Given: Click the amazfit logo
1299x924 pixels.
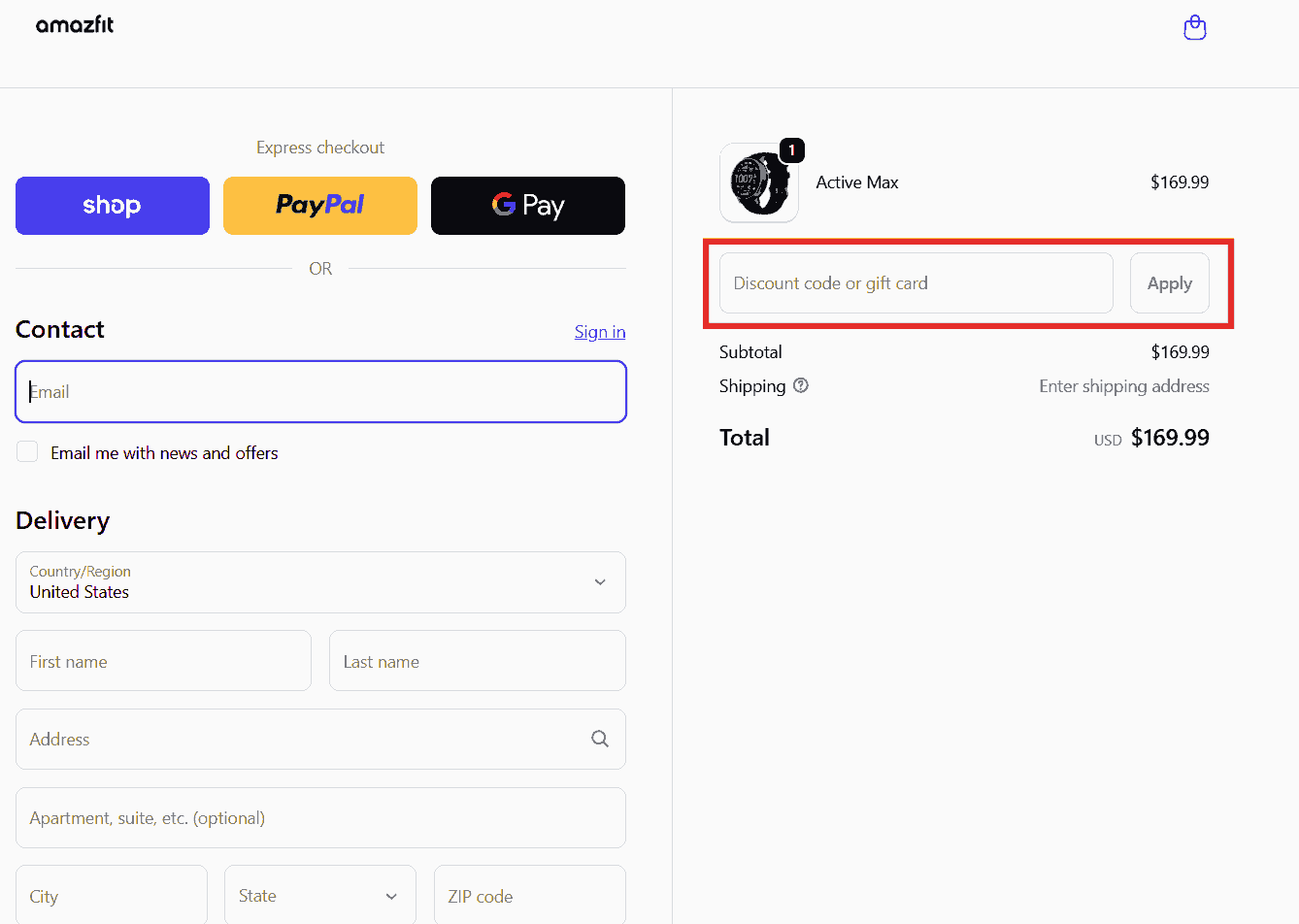Looking at the screenshot, I should (x=75, y=25).
